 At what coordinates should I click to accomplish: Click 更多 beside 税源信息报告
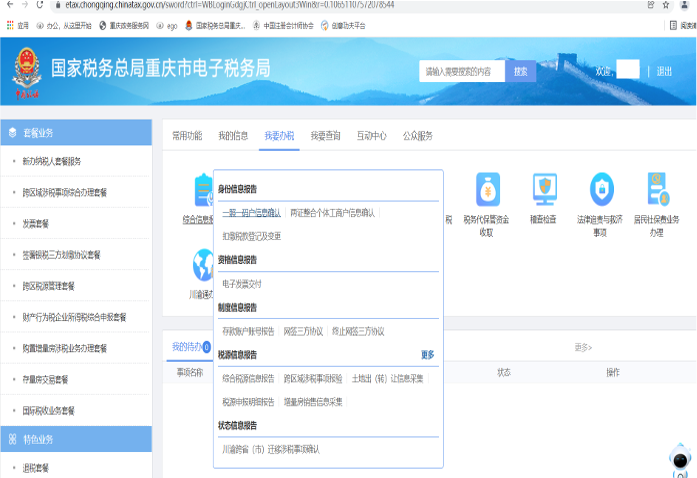pyautogui.click(x=428, y=354)
